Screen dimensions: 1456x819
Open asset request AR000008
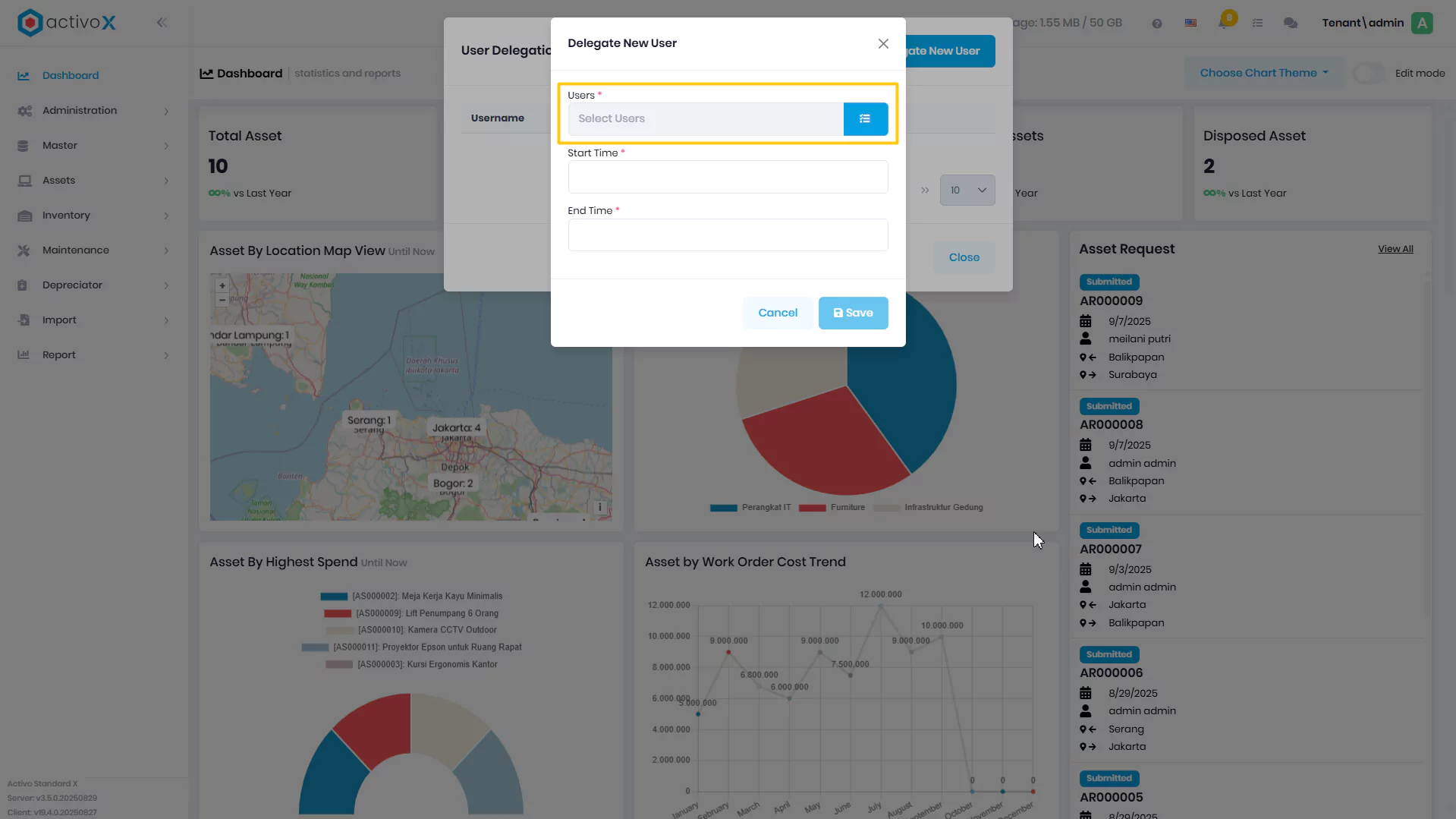(1111, 425)
